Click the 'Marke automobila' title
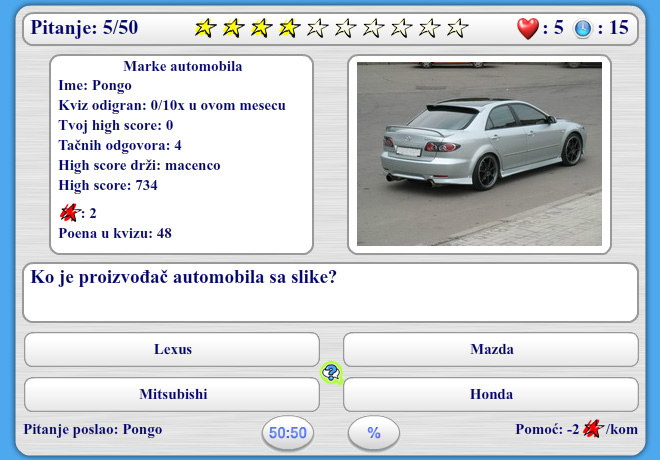 point(183,66)
